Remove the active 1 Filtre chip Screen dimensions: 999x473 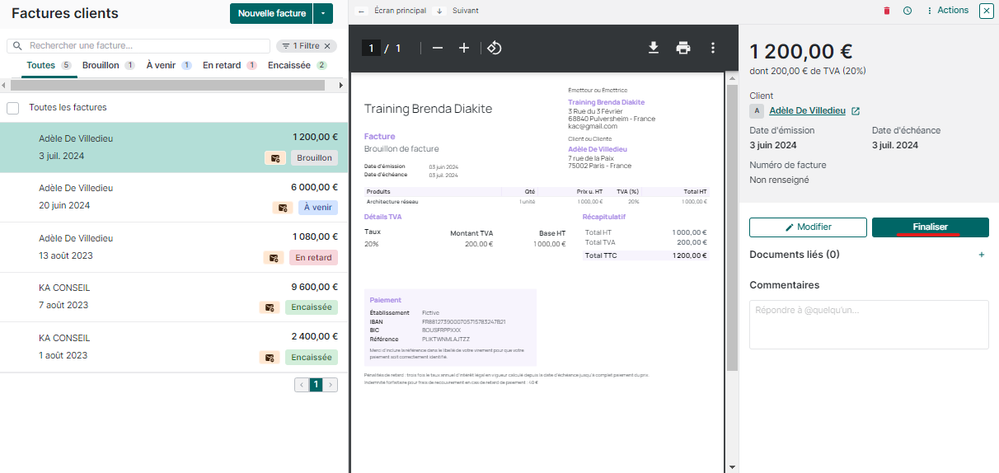(328, 46)
